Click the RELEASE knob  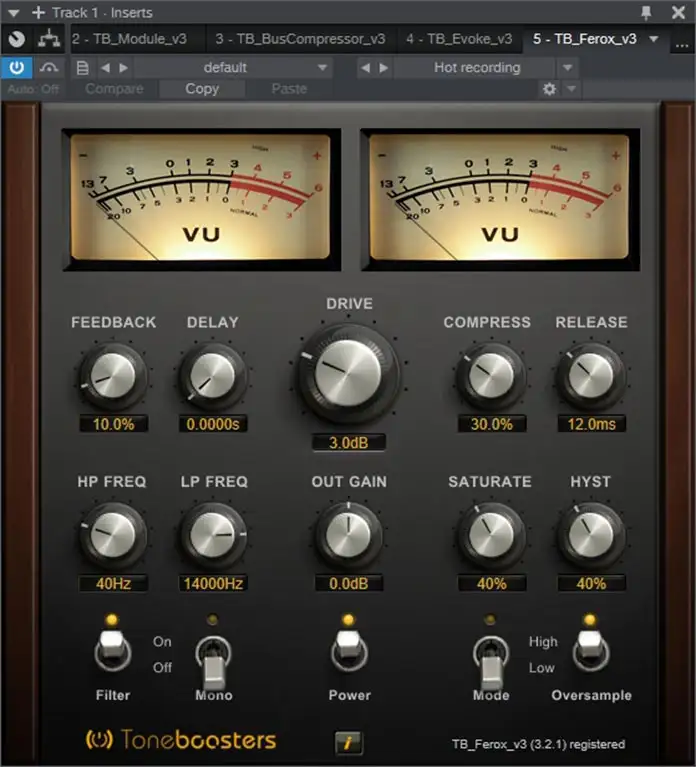pos(591,376)
